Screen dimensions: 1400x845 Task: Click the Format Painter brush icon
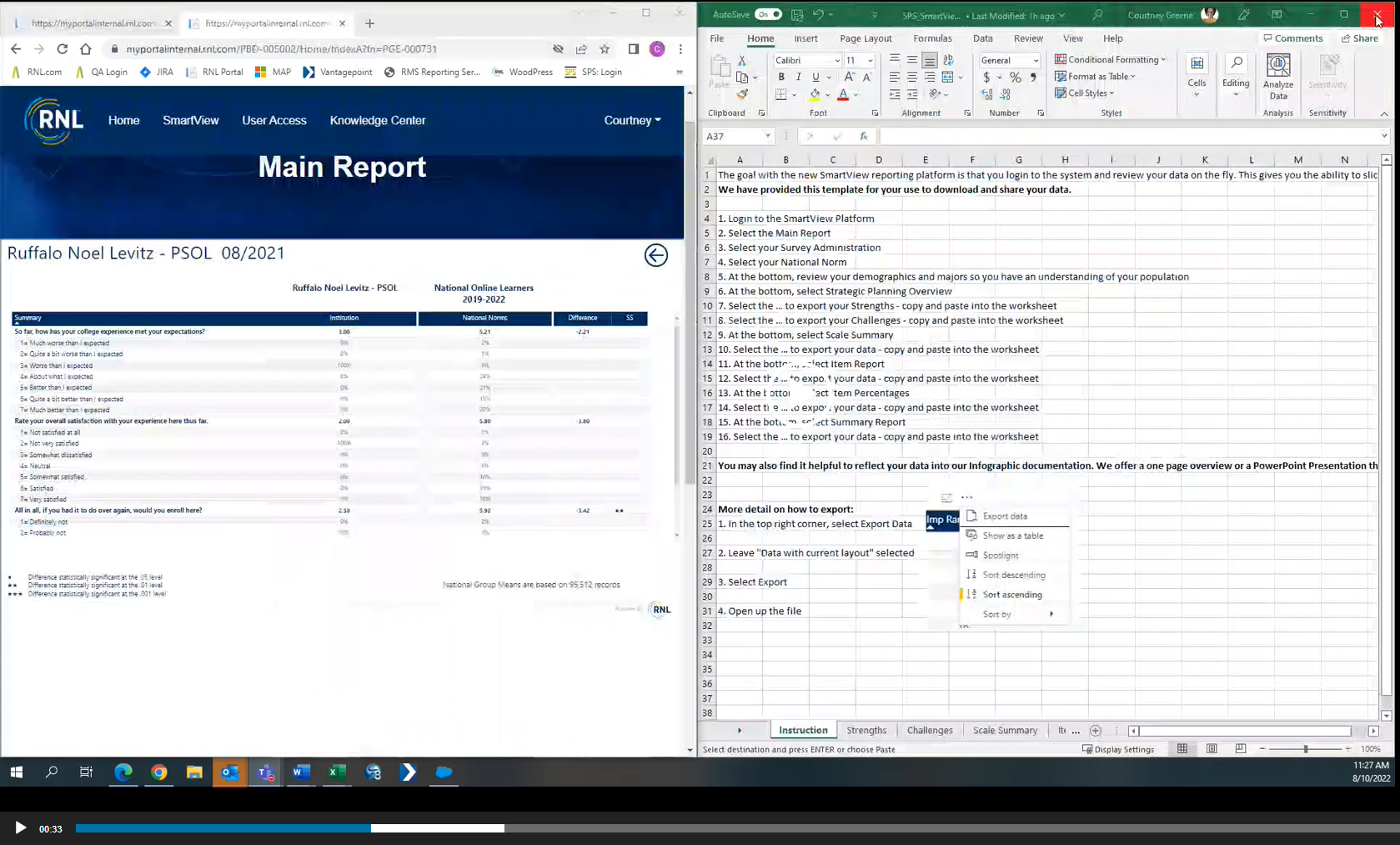(742, 95)
